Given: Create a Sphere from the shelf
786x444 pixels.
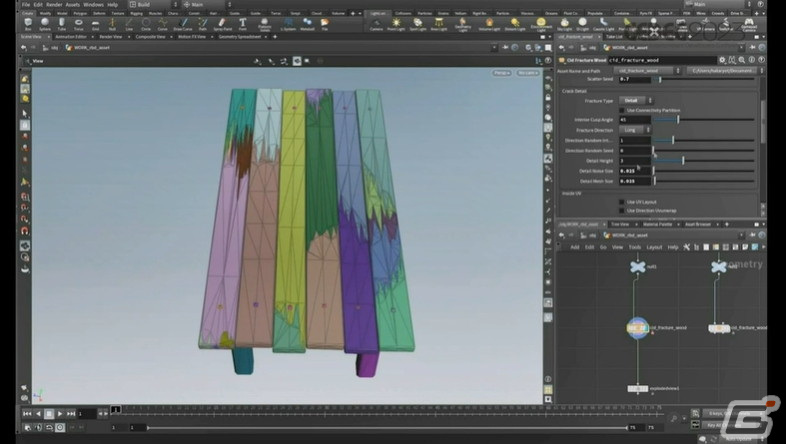Looking at the screenshot, I should (x=45, y=24).
